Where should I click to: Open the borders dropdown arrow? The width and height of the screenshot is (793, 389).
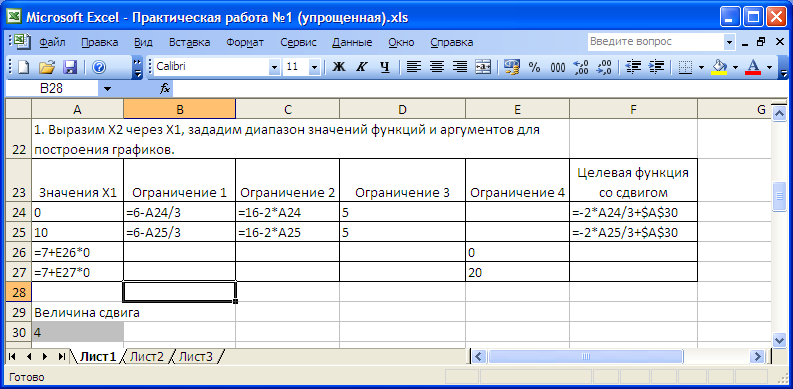coord(701,67)
